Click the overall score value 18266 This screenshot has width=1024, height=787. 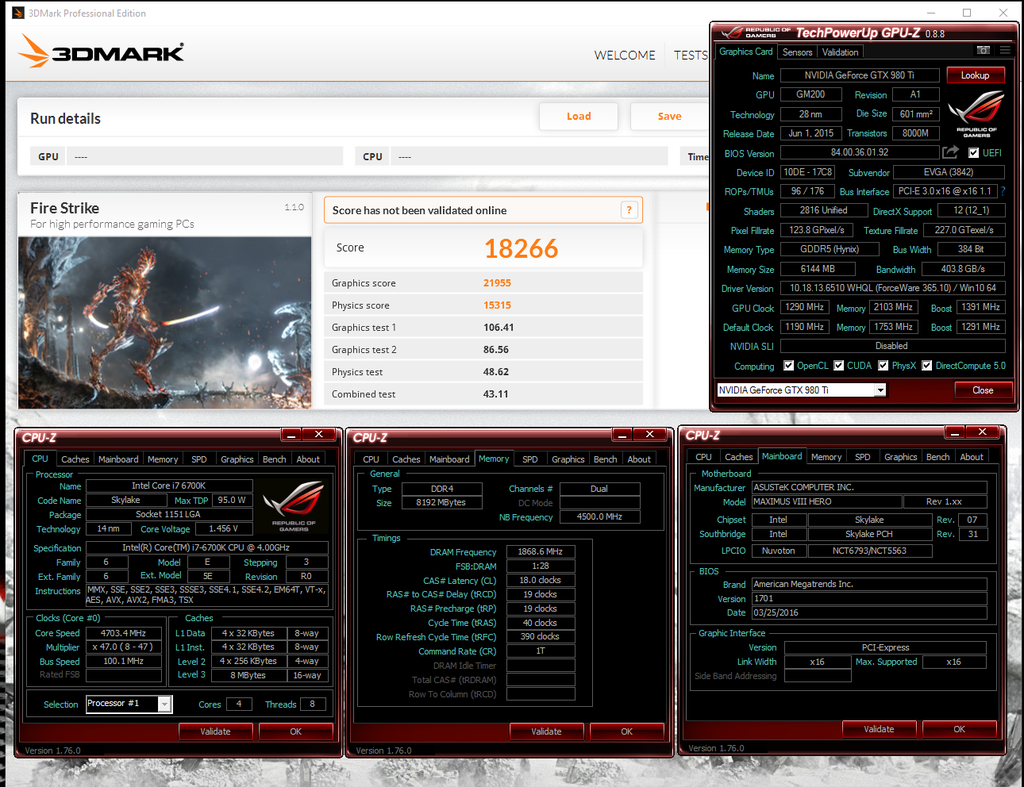point(521,248)
